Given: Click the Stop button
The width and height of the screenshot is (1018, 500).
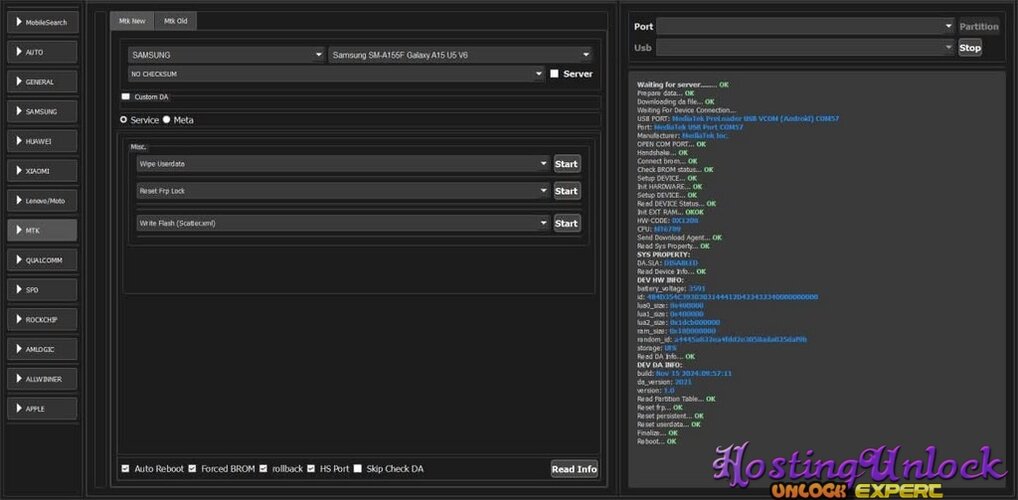Looking at the screenshot, I should (x=970, y=47).
